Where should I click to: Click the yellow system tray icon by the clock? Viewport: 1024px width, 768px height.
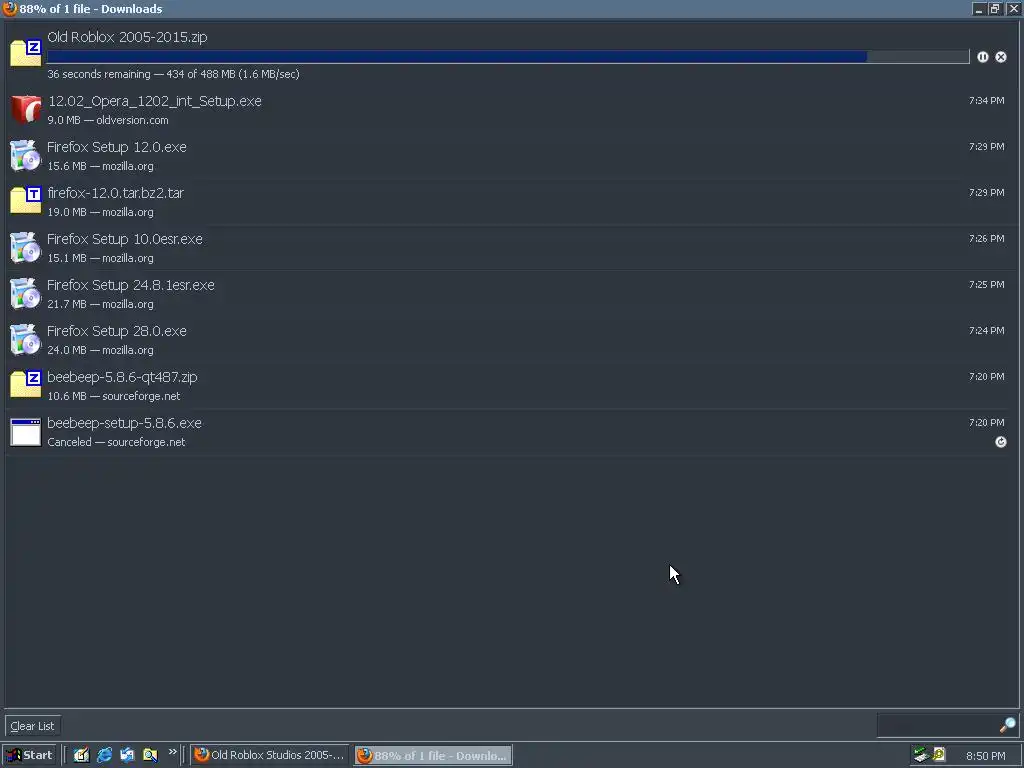(939, 755)
